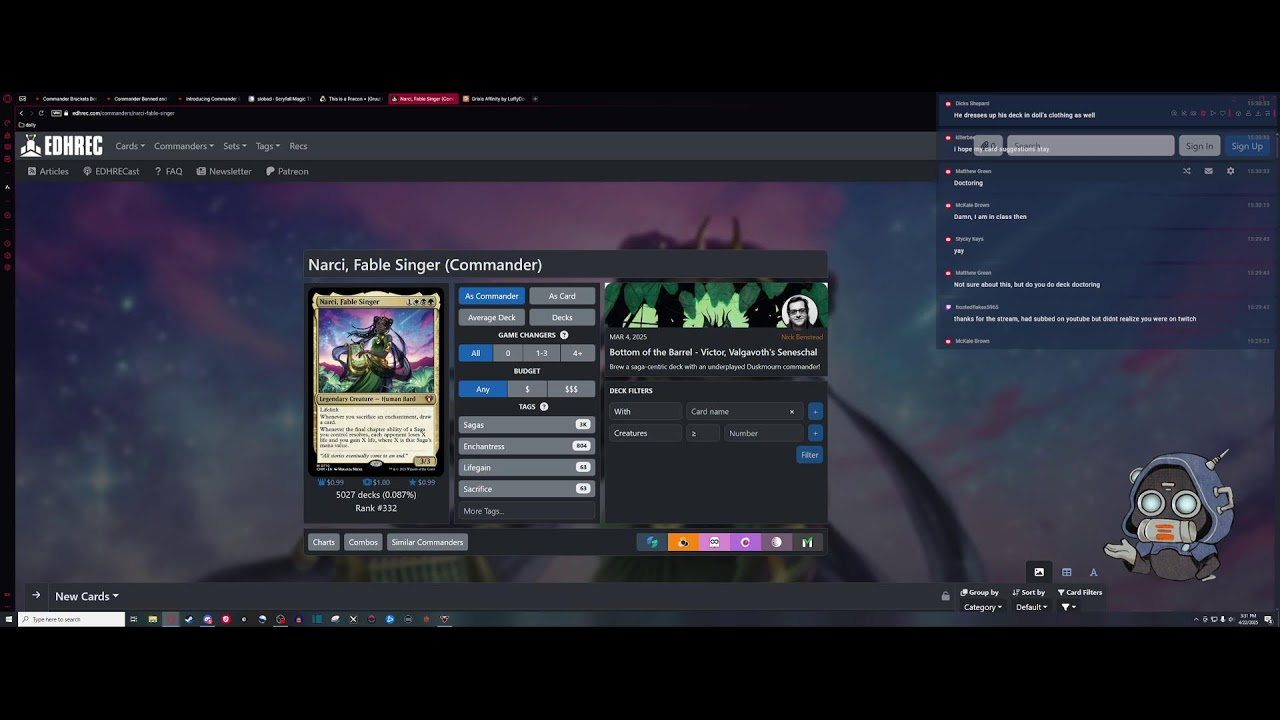Set Budget to single dollar
1280x720 pixels.
[x=528, y=389]
